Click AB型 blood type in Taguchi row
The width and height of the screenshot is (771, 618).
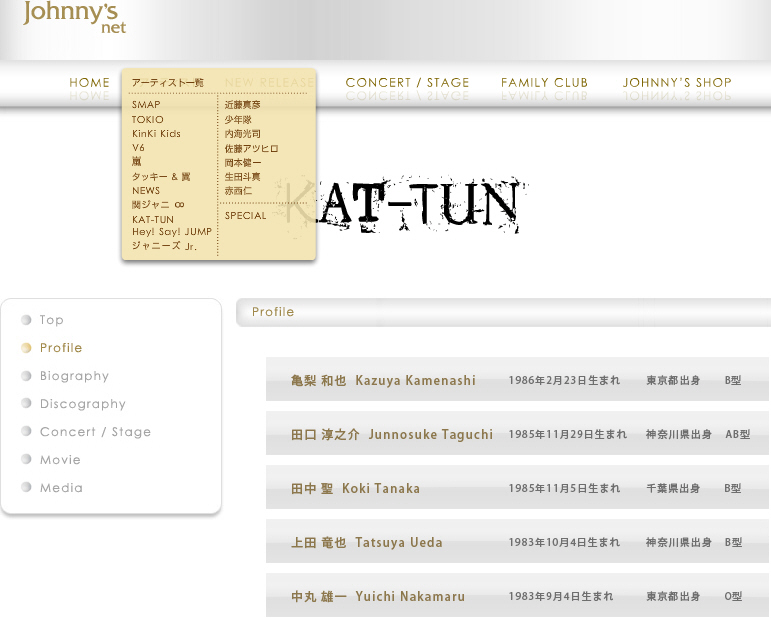[x=738, y=435]
